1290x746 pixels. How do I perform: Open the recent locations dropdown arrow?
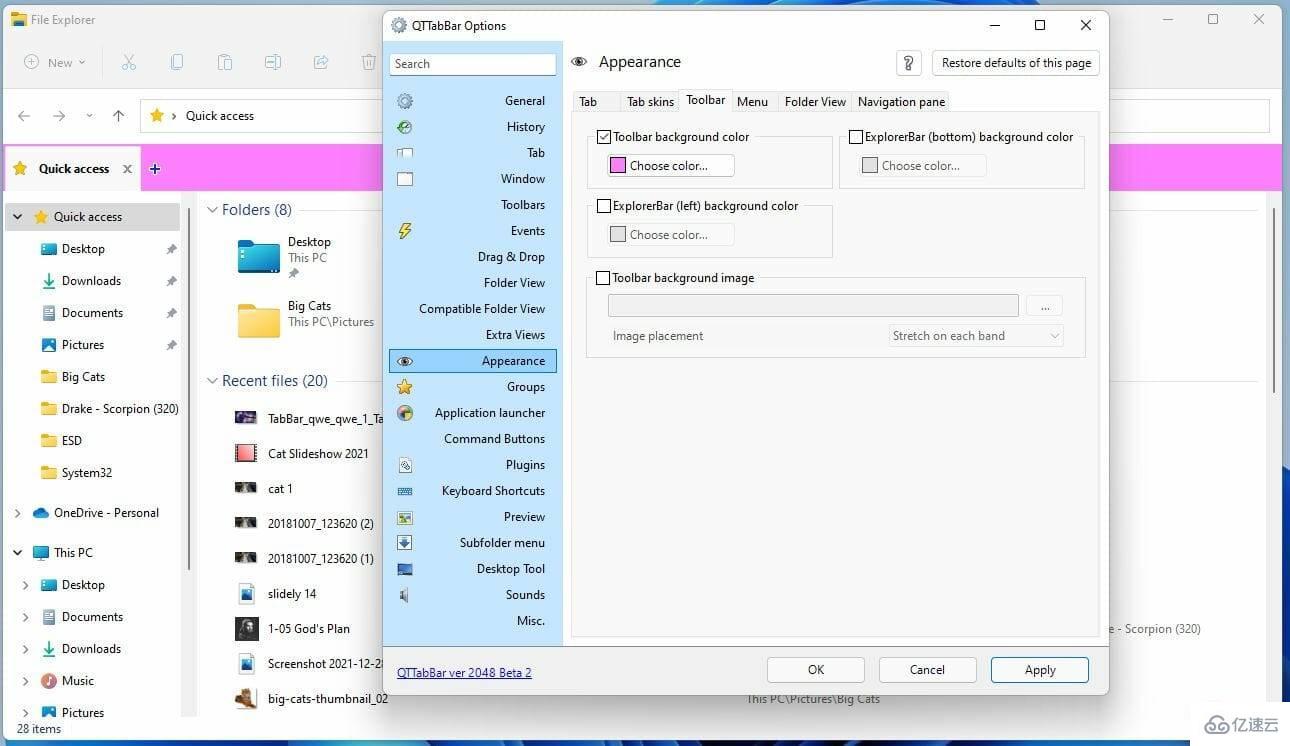[89, 116]
